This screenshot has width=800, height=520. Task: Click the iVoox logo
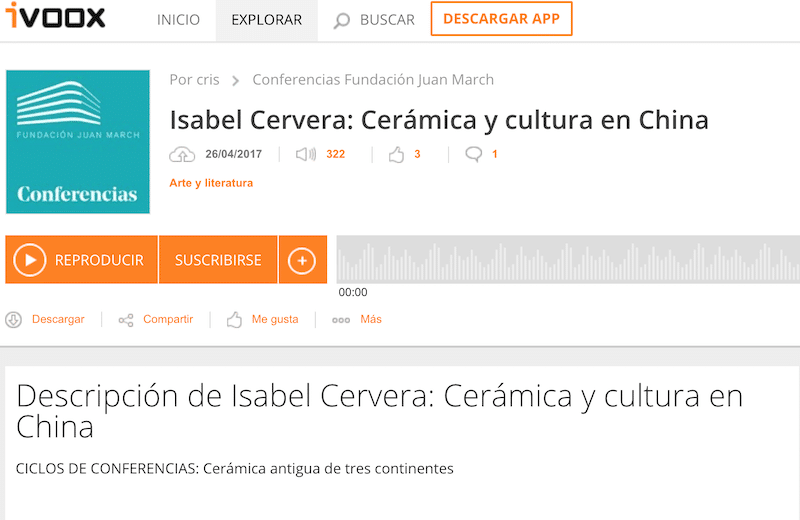point(55,18)
